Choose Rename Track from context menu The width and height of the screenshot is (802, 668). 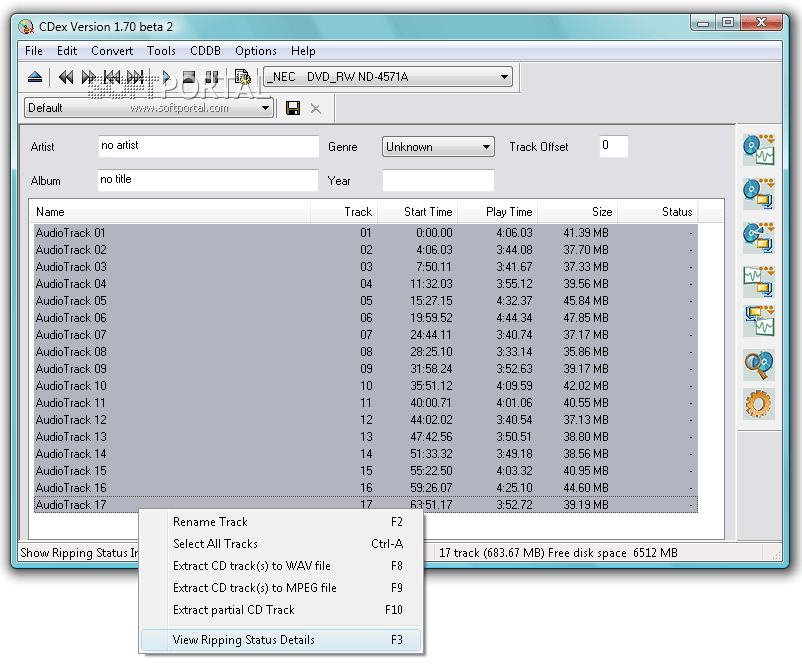coord(281,522)
